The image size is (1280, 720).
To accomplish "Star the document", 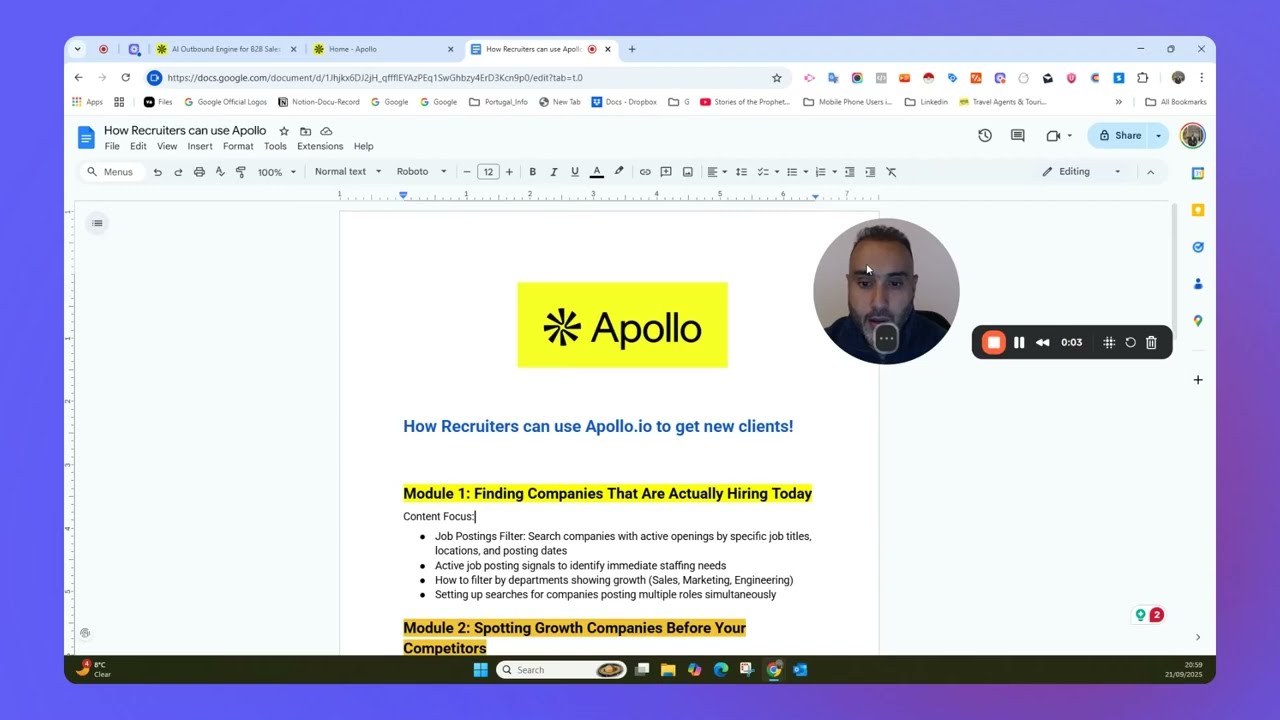I will (x=284, y=131).
